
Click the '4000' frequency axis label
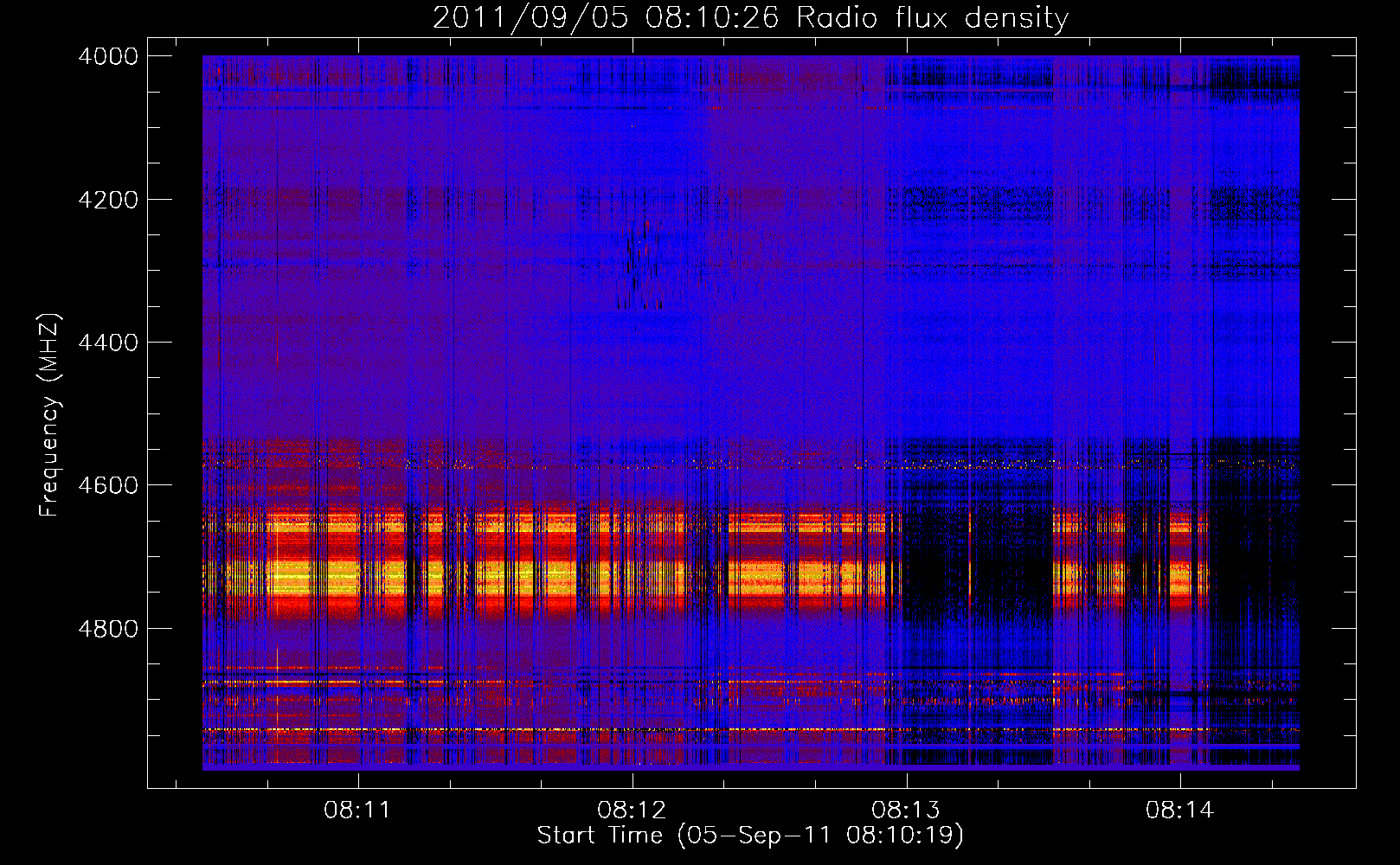(108, 56)
